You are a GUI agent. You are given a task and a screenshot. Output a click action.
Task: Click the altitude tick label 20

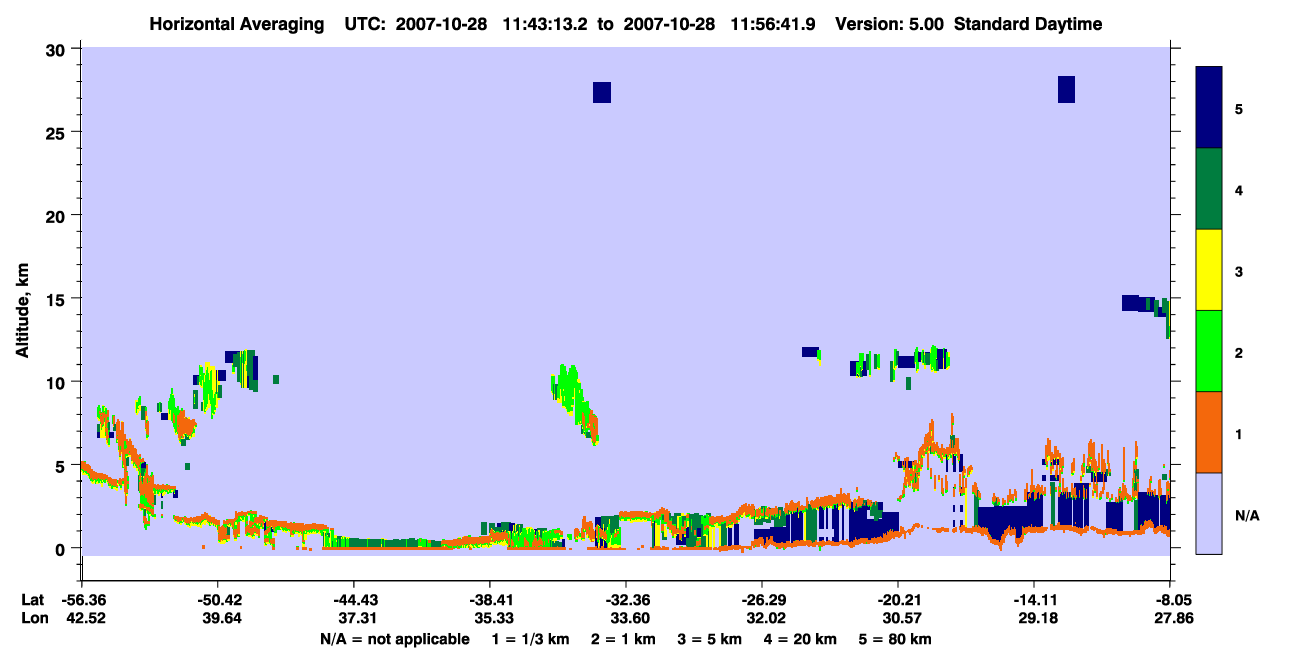(x=58, y=215)
